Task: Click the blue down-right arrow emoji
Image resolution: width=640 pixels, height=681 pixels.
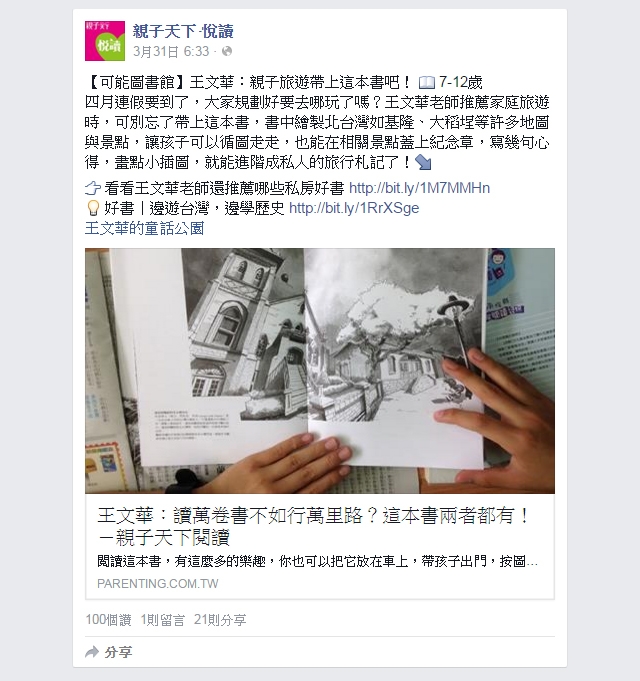Action: 423,163
